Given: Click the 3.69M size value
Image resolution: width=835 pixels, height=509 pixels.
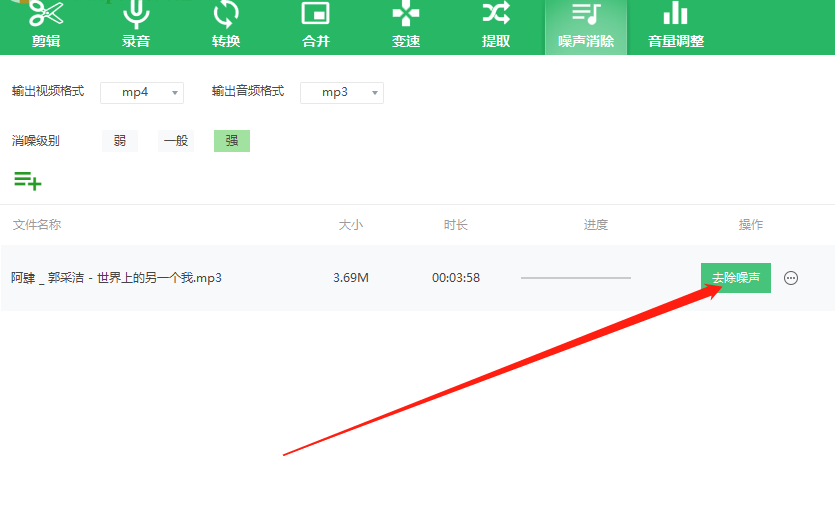Looking at the screenshot, I should (351, 278).
